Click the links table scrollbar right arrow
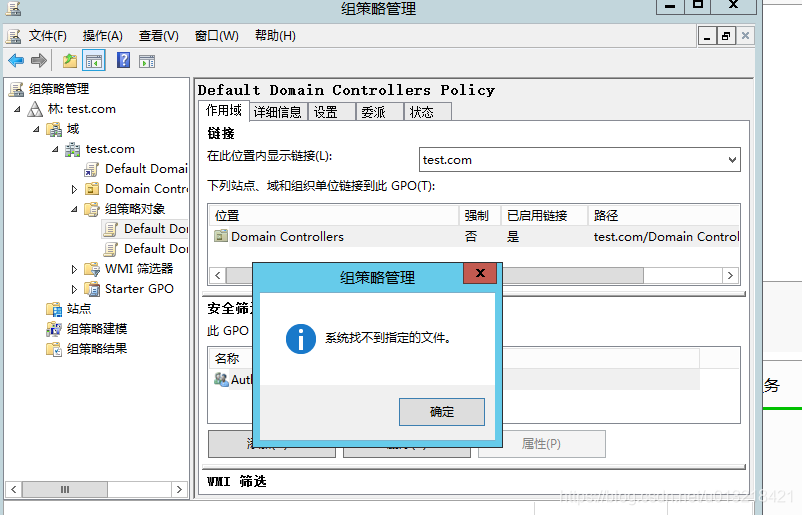The width and height of the screenshot is (802, 515). point(730,276)
